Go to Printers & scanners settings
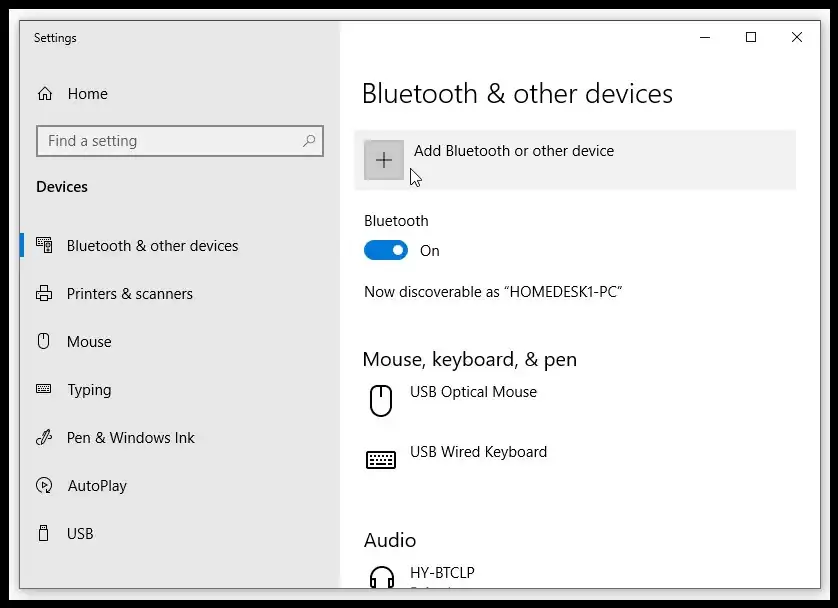 tap(129, 294)
